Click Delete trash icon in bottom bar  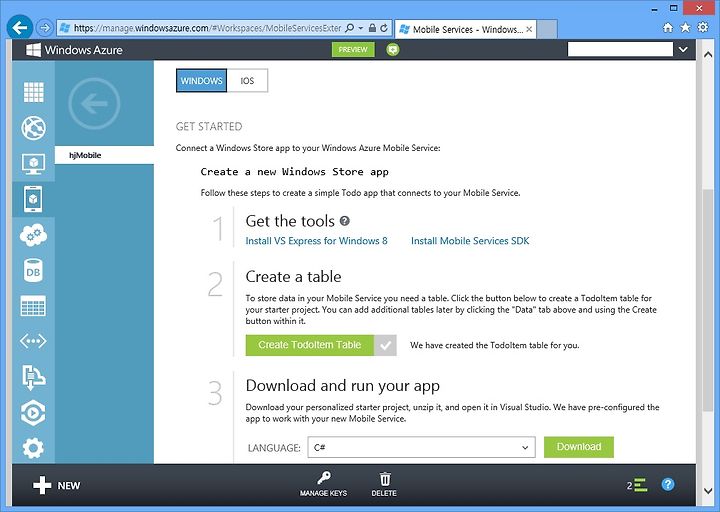tap(384, 485)
